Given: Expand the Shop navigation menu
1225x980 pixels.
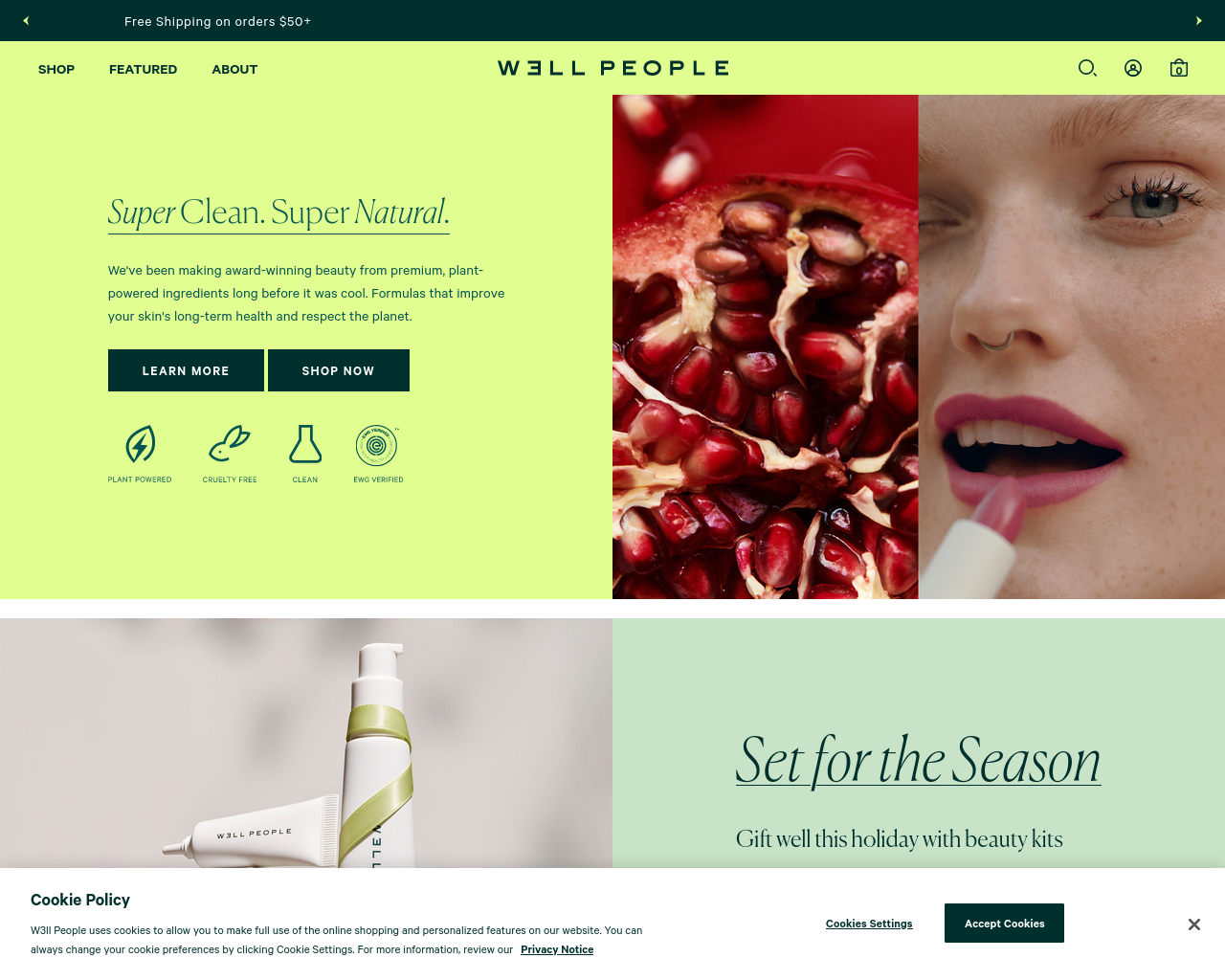Looking at the screenshot, I should [x=56, y=69].
